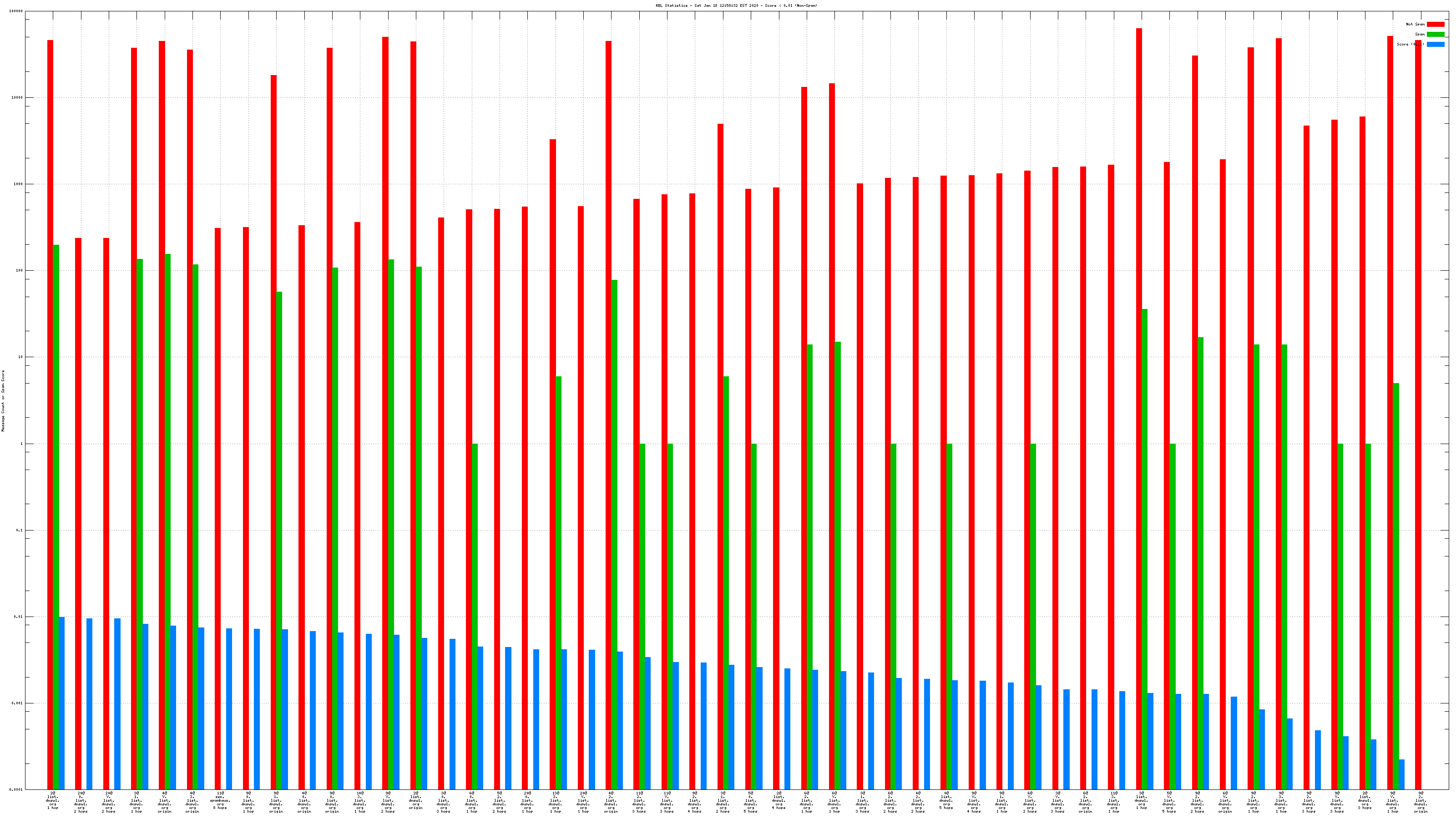Click the rightmost blue Score bar
The height and width of the screenshot is (819, 1456).
click(x=1401, y=774)
